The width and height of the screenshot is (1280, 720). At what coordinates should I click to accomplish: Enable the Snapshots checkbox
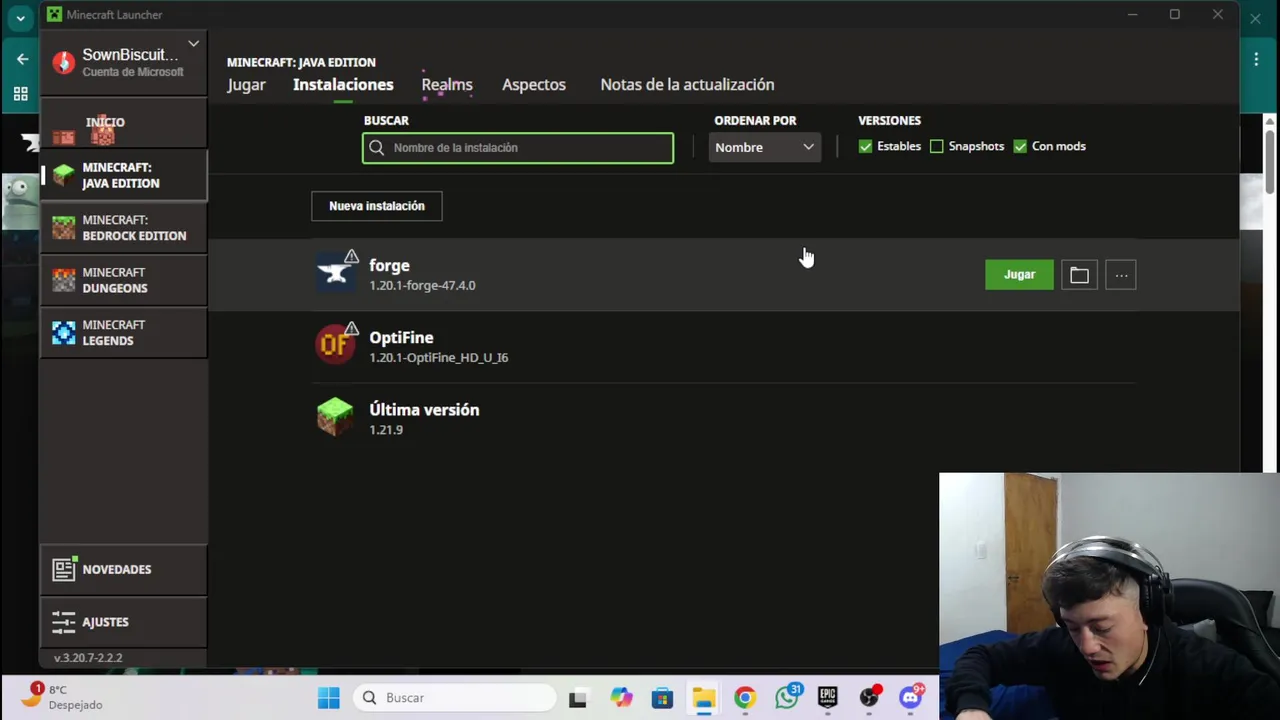(x=936, y=146)
